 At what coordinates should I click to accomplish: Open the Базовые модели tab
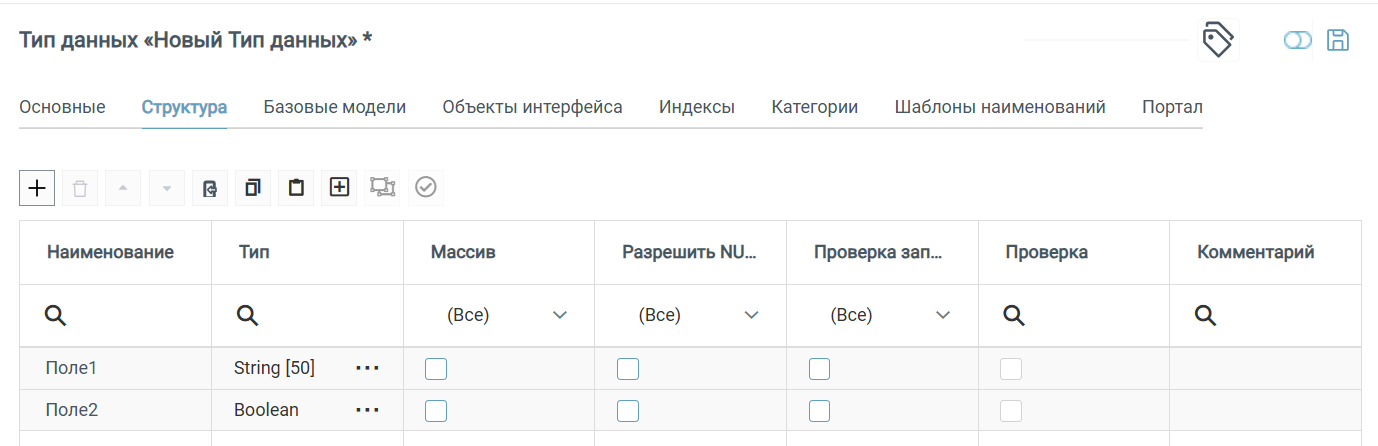coord(335,107)
